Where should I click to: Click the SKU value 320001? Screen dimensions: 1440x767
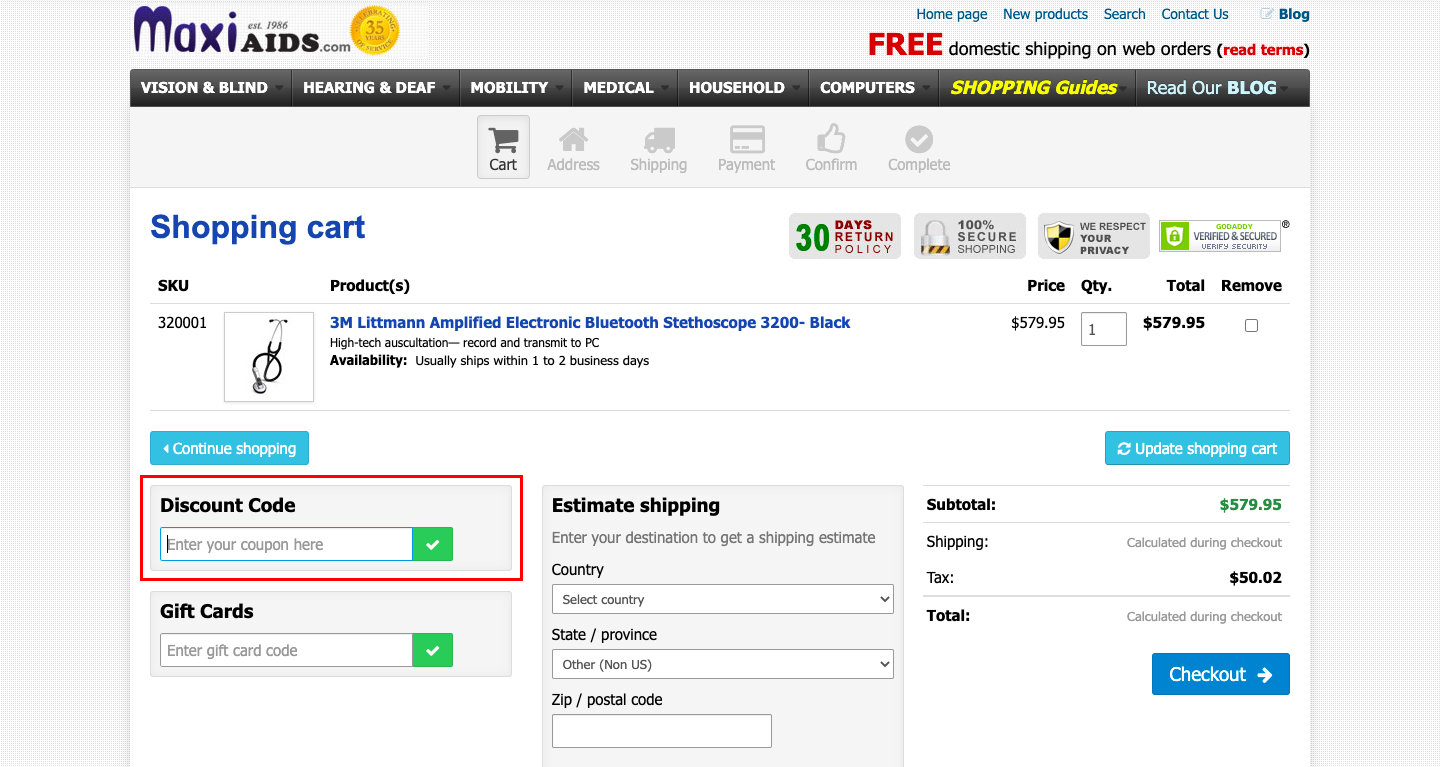tap(182, 323)
